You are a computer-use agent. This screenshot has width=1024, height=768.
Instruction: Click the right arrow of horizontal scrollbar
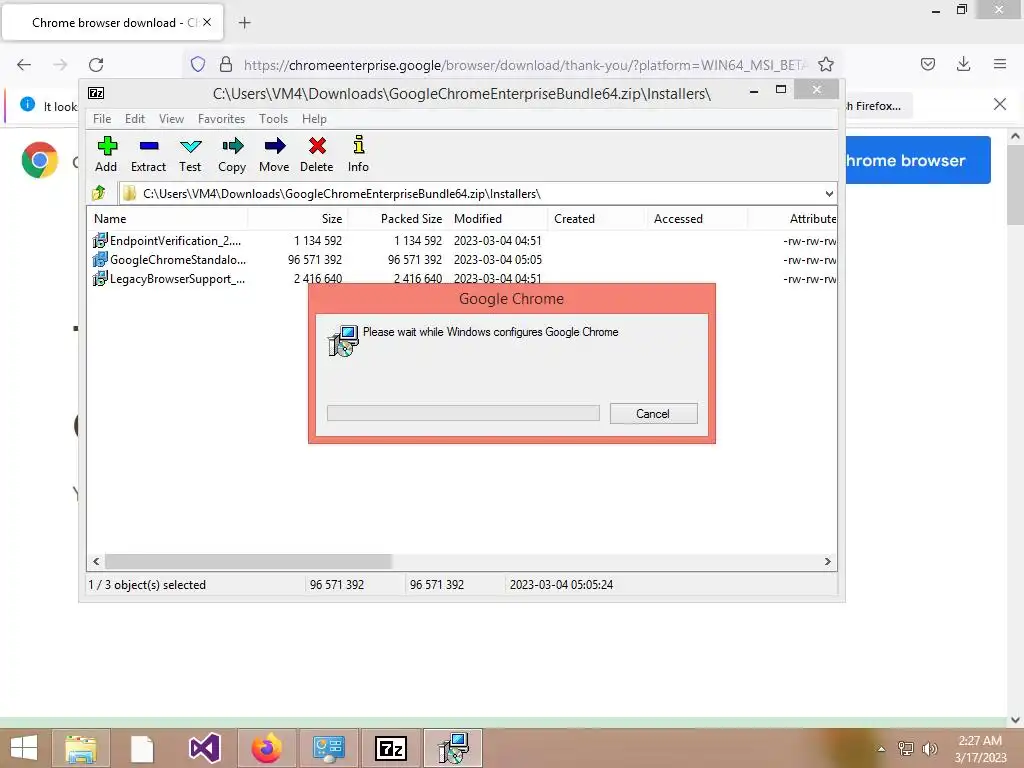(x=827, y=562)
